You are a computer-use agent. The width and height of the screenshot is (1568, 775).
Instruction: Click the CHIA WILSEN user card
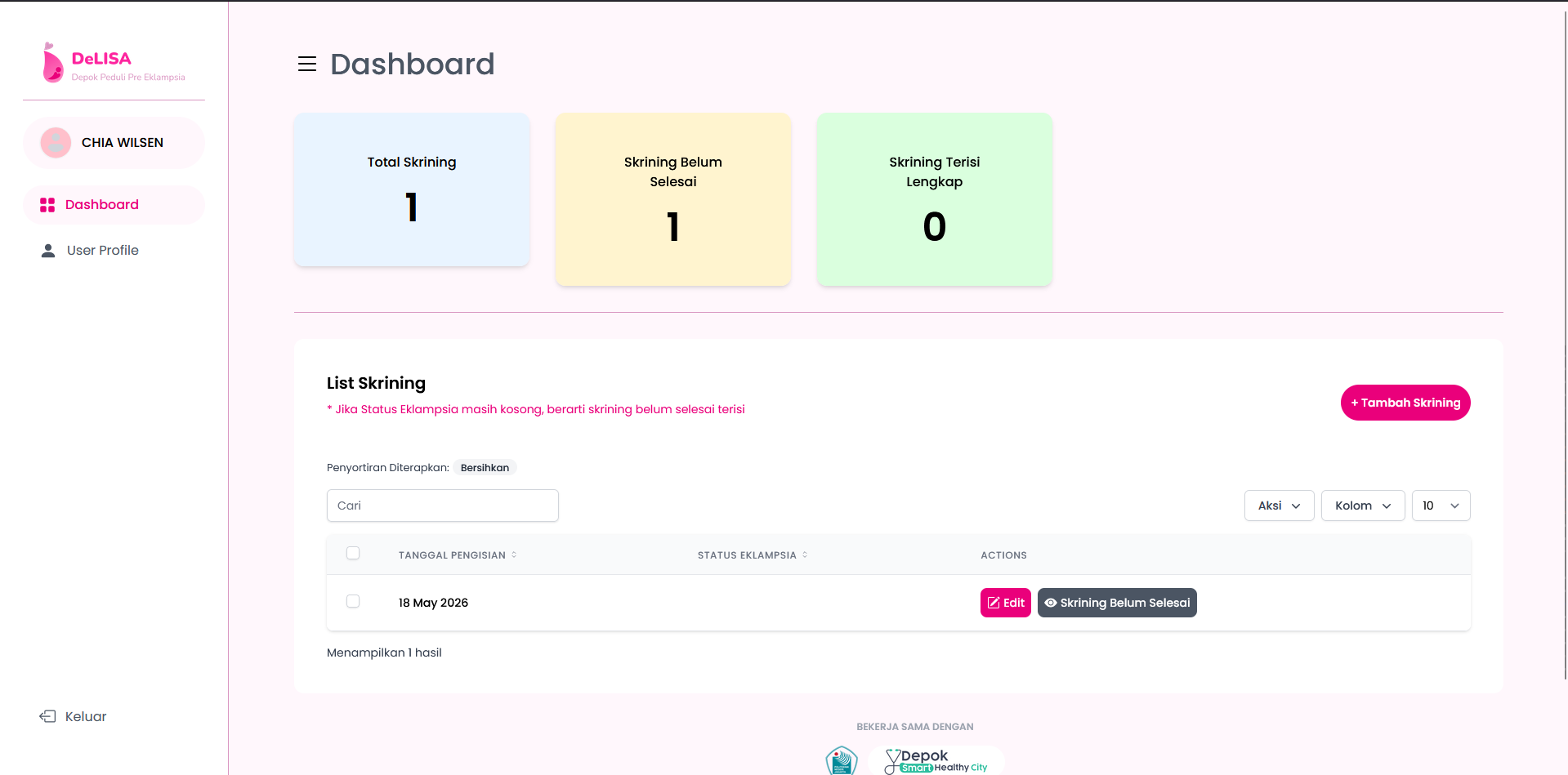pos(114,143)
